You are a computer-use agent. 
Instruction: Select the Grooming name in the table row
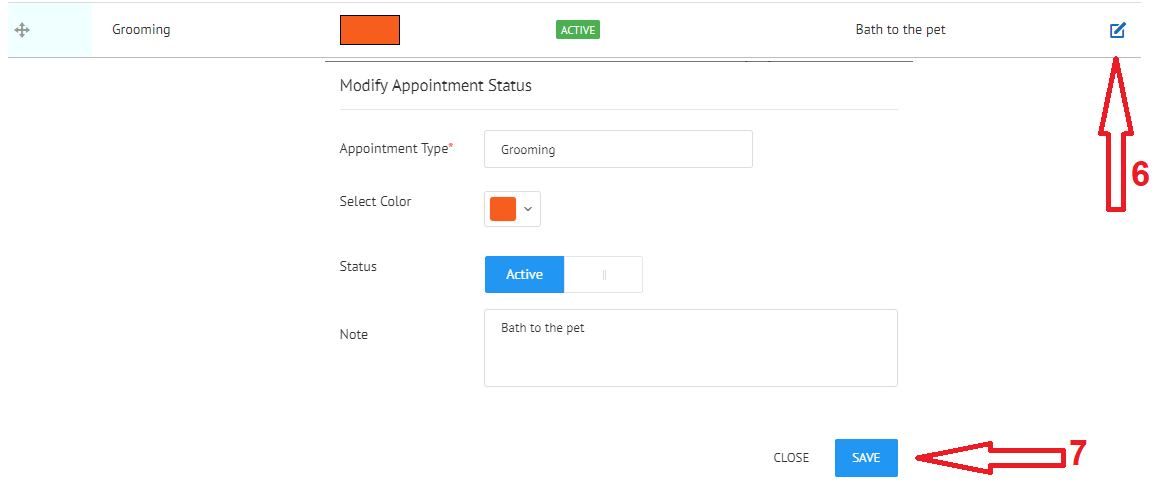pyautogui.click(x=141, y=30)
